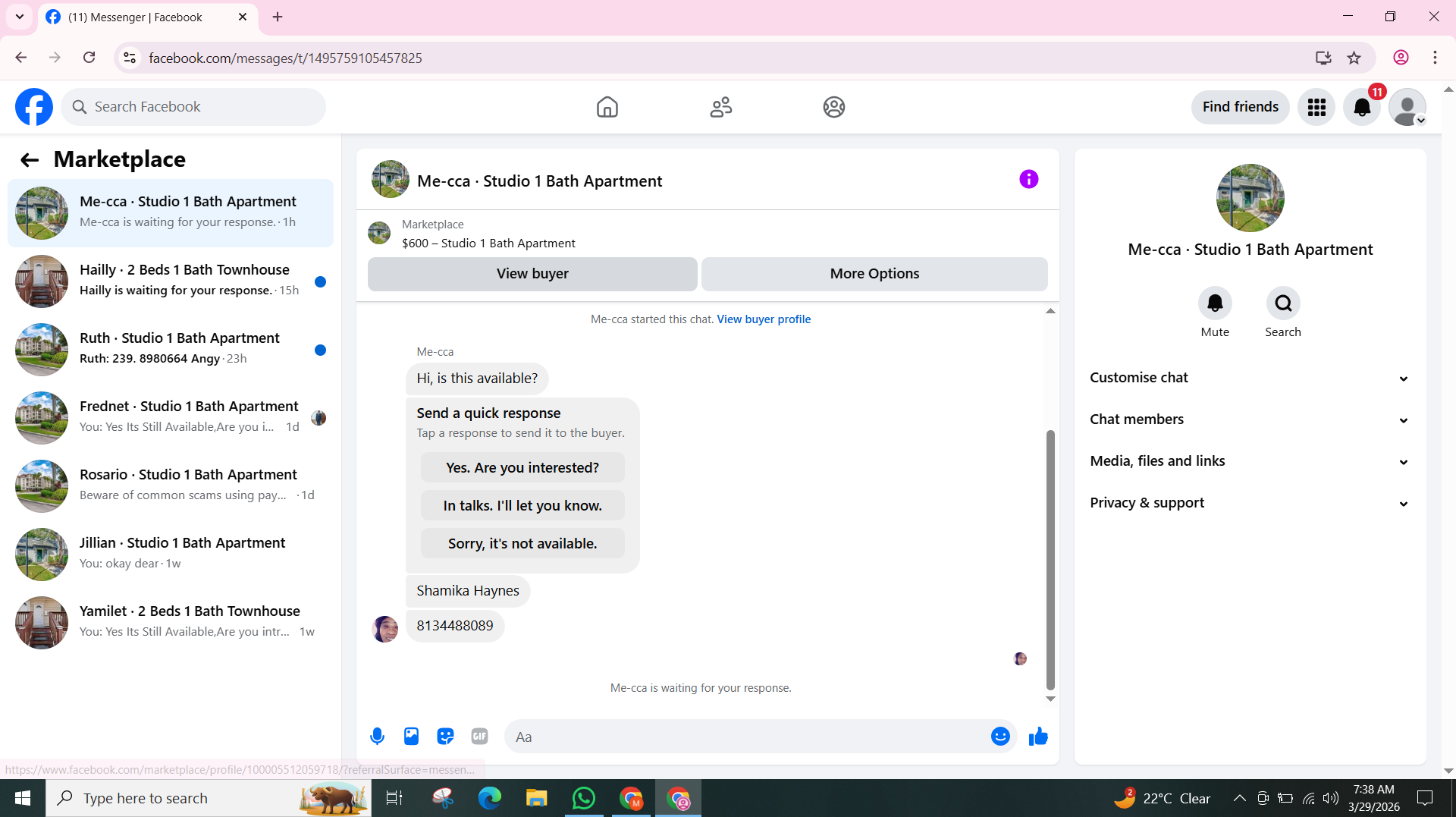
Task: Click the Facebook logo icon
Action: (x=34, y=107)
